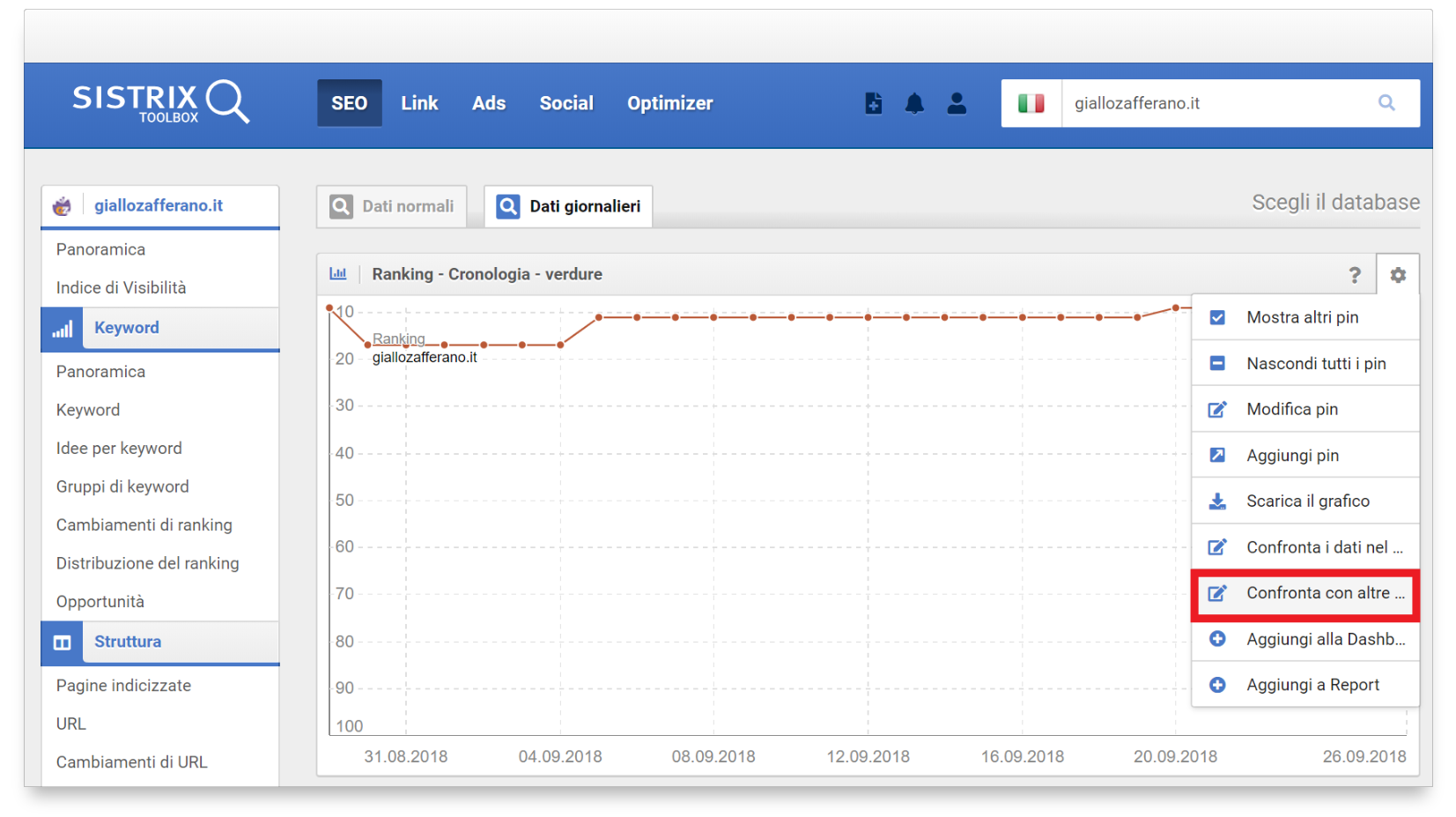This screenshot has height=817, width=1456.
Task: Open the help question mark icon
Action: pyautogui.click(x=1355, y=275)
